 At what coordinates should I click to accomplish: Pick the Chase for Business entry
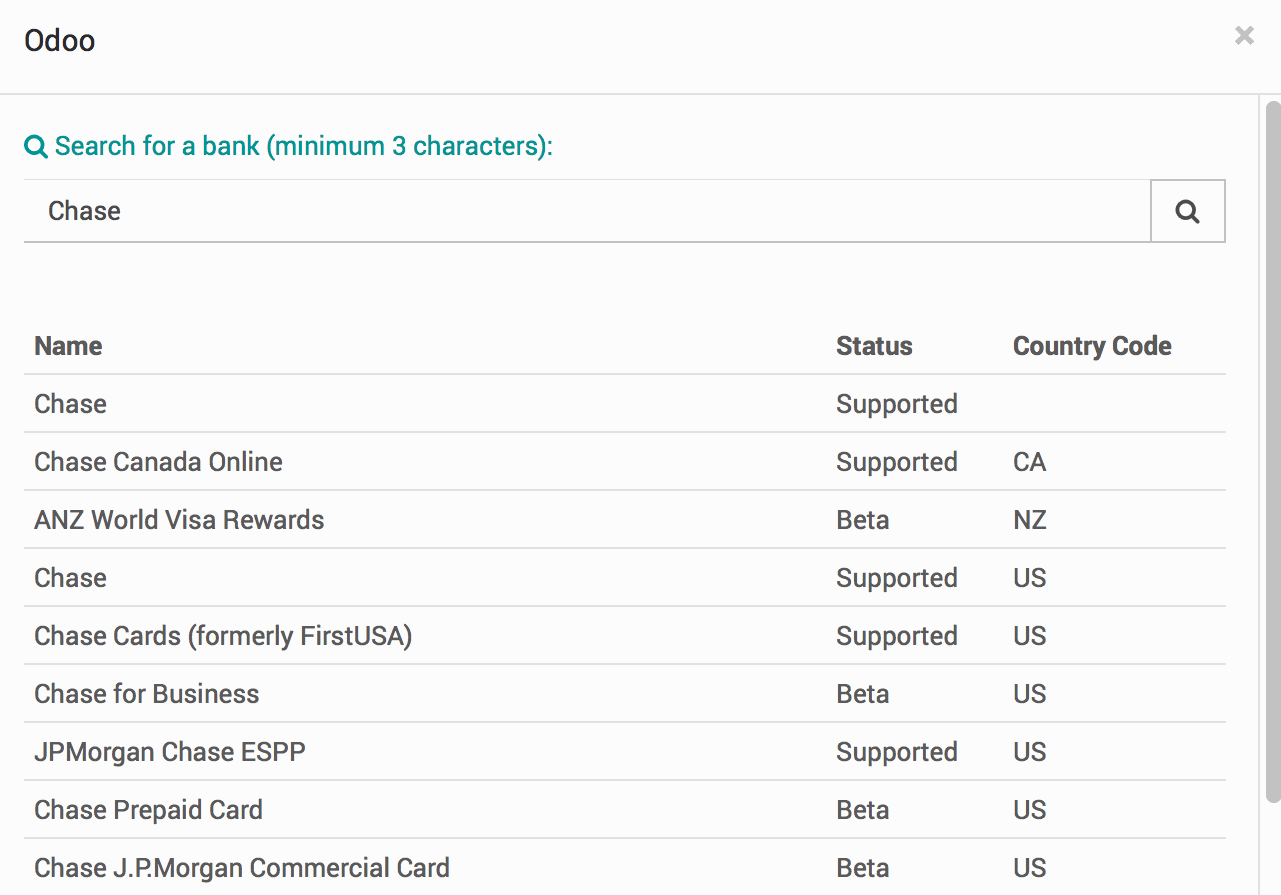click(x=625, y=694)
